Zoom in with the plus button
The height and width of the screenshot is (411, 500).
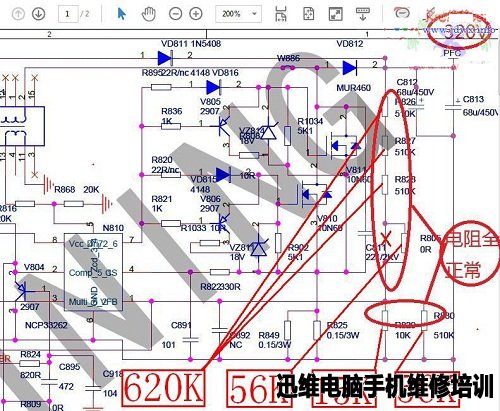coord(196,14)
